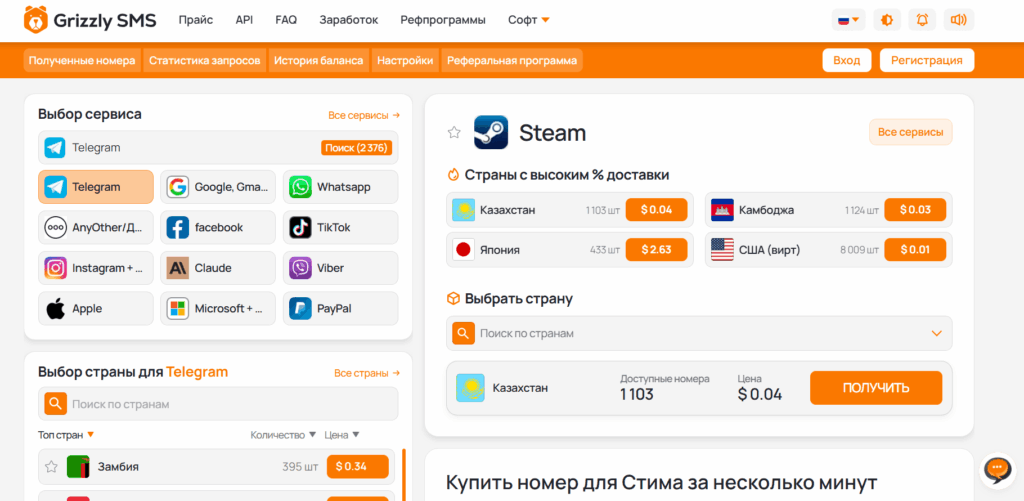1024x501 pixels.
Task: Open the API menu item
Action: (x=244, y=20)
